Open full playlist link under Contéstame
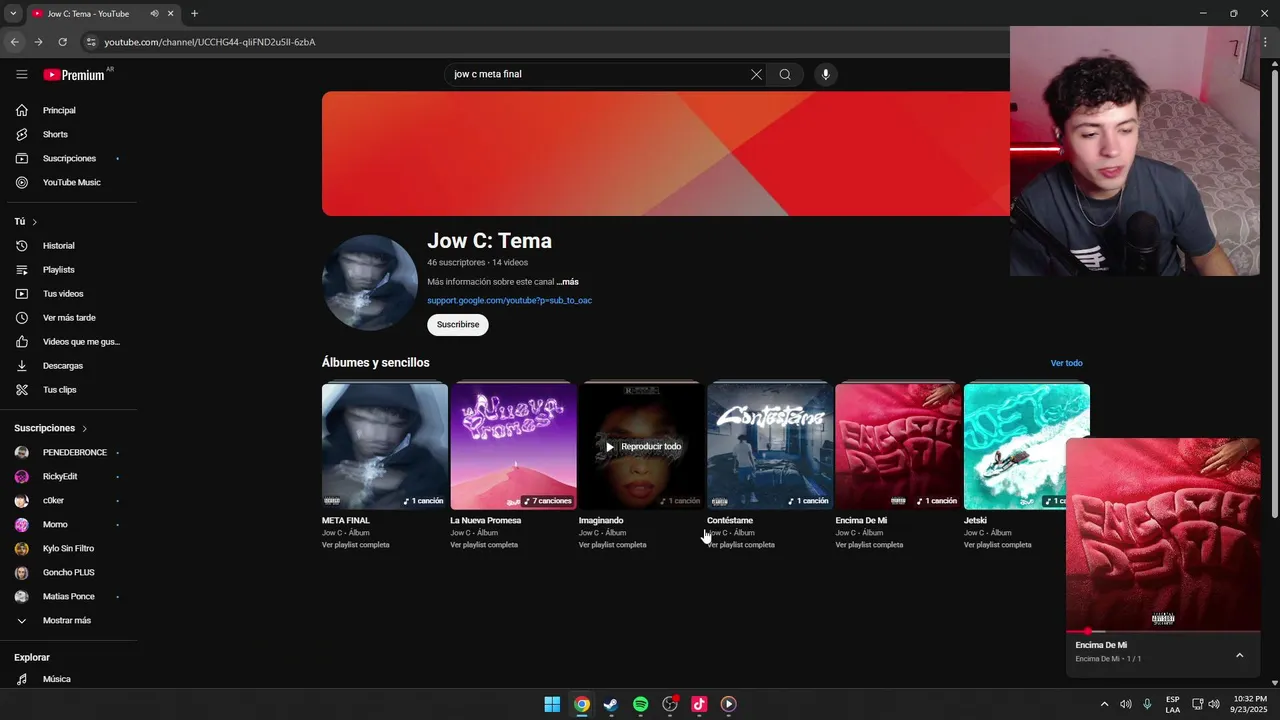Screen dimensions: 1280x720 (x=741, y=545)
